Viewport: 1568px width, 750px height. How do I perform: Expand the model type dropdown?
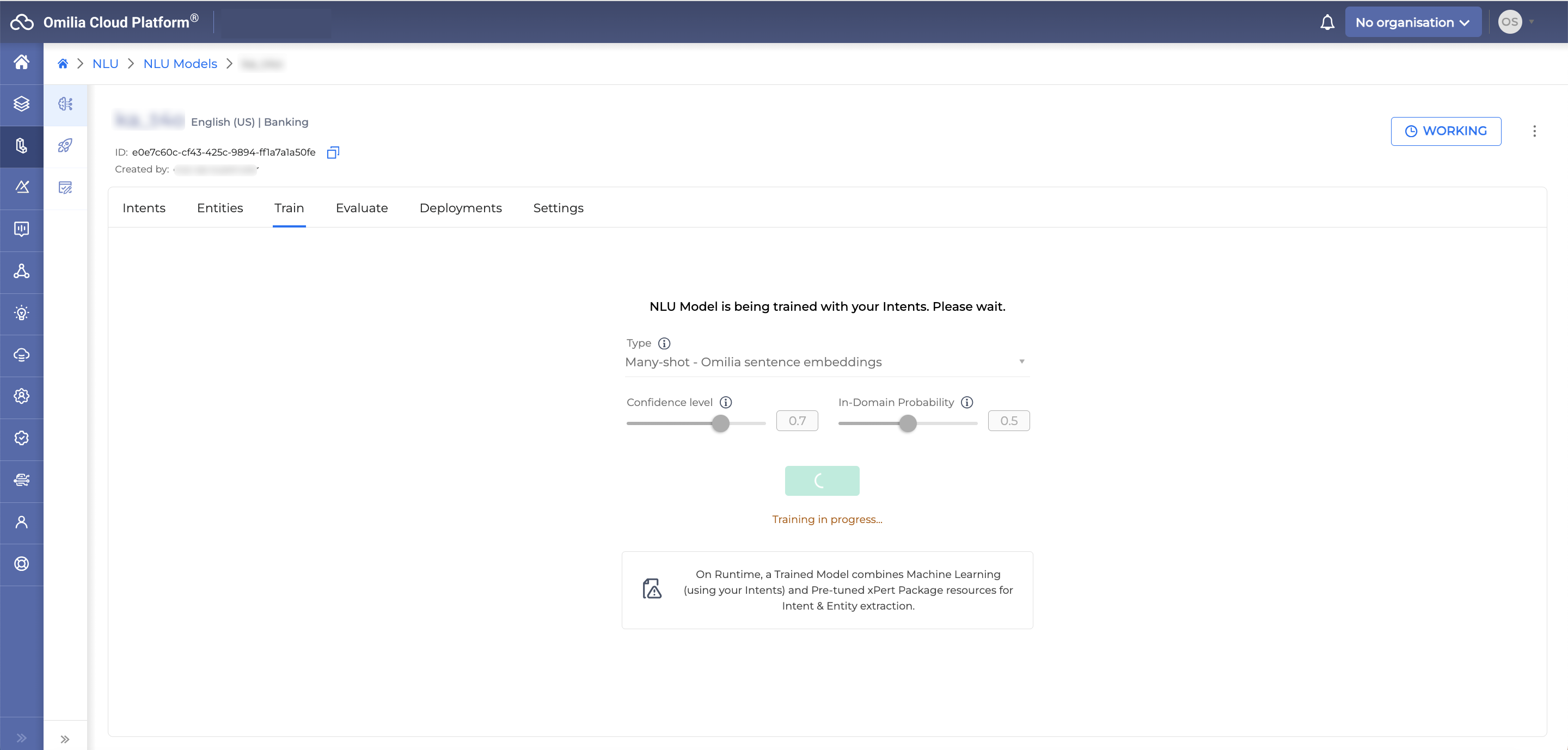click(x=1021, y=362)
